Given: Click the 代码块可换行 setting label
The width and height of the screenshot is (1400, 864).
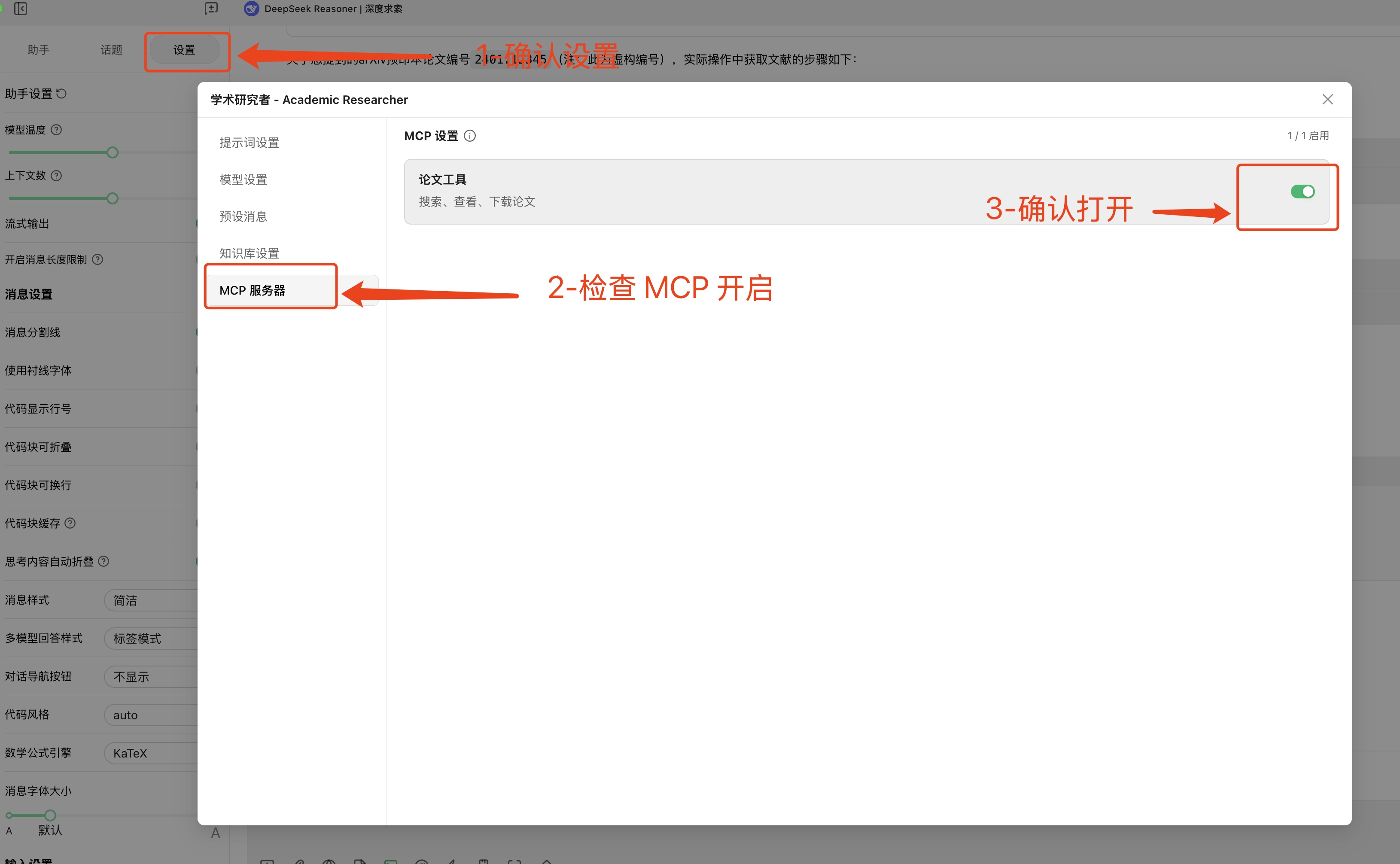Looking at the screenshot, I should [38, 485].
